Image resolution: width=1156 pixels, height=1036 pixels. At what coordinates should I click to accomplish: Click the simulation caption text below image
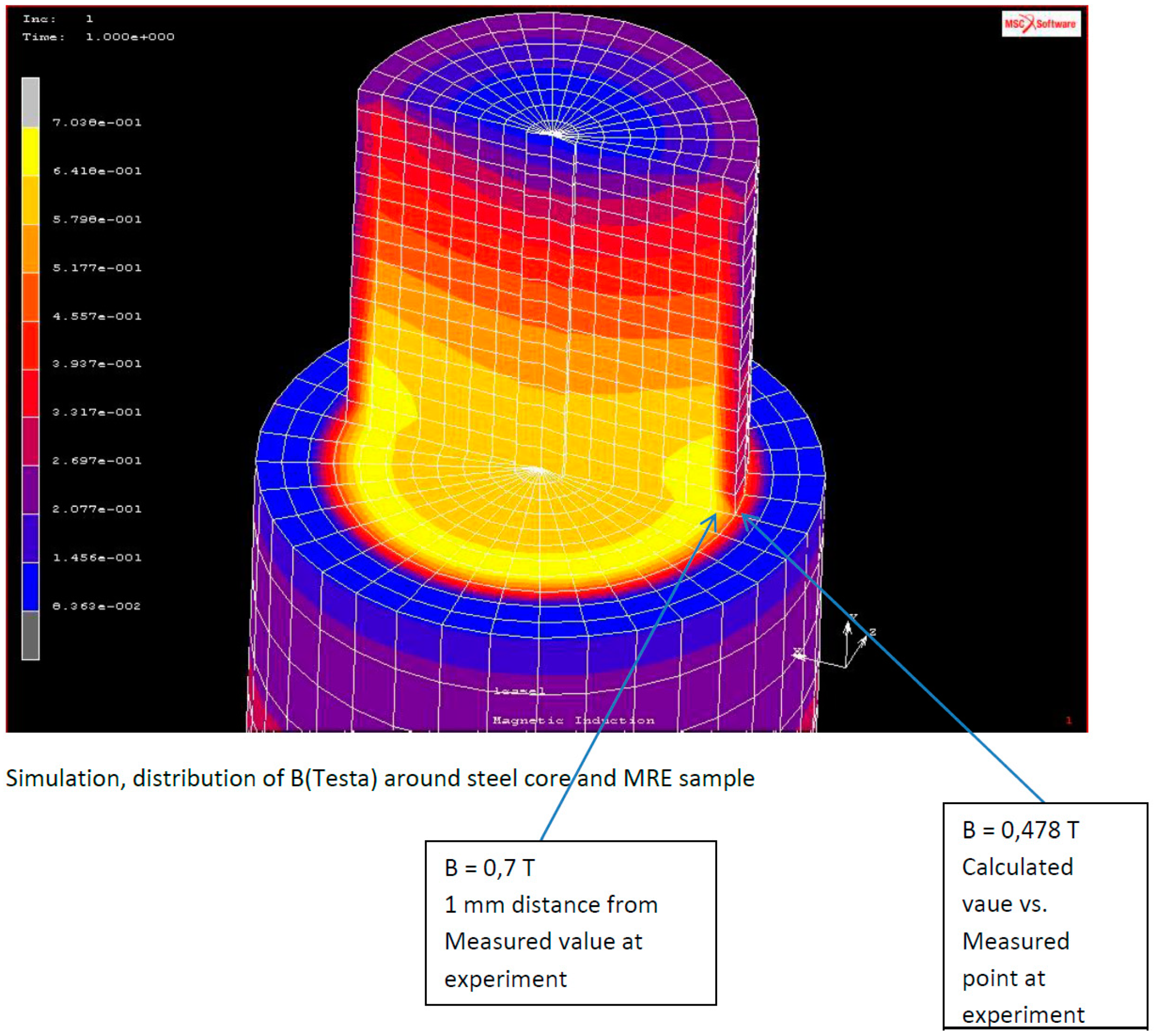point(380,778)
